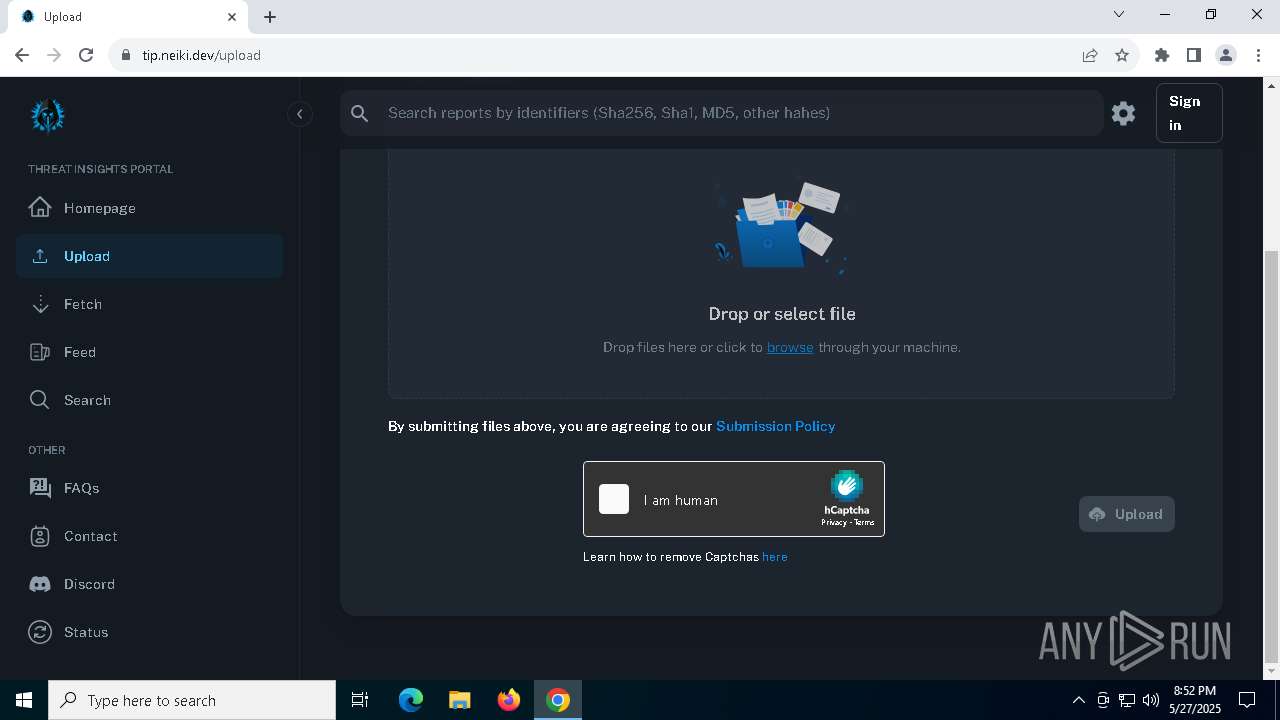Screen dimensions: 1280x720
Task: Open Chrome three-dot menu
Action: coord(1258,55)
